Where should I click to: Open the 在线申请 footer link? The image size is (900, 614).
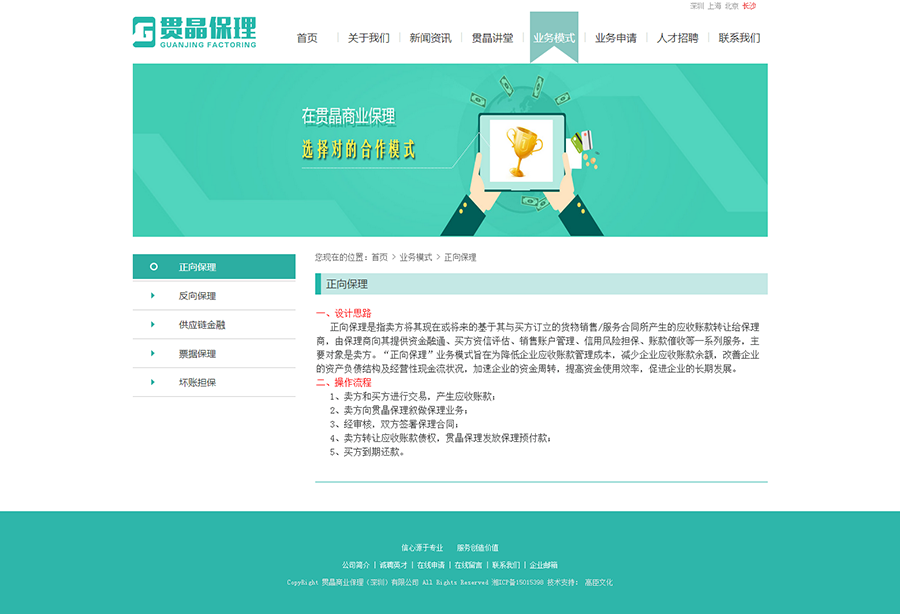click(430, 564)
